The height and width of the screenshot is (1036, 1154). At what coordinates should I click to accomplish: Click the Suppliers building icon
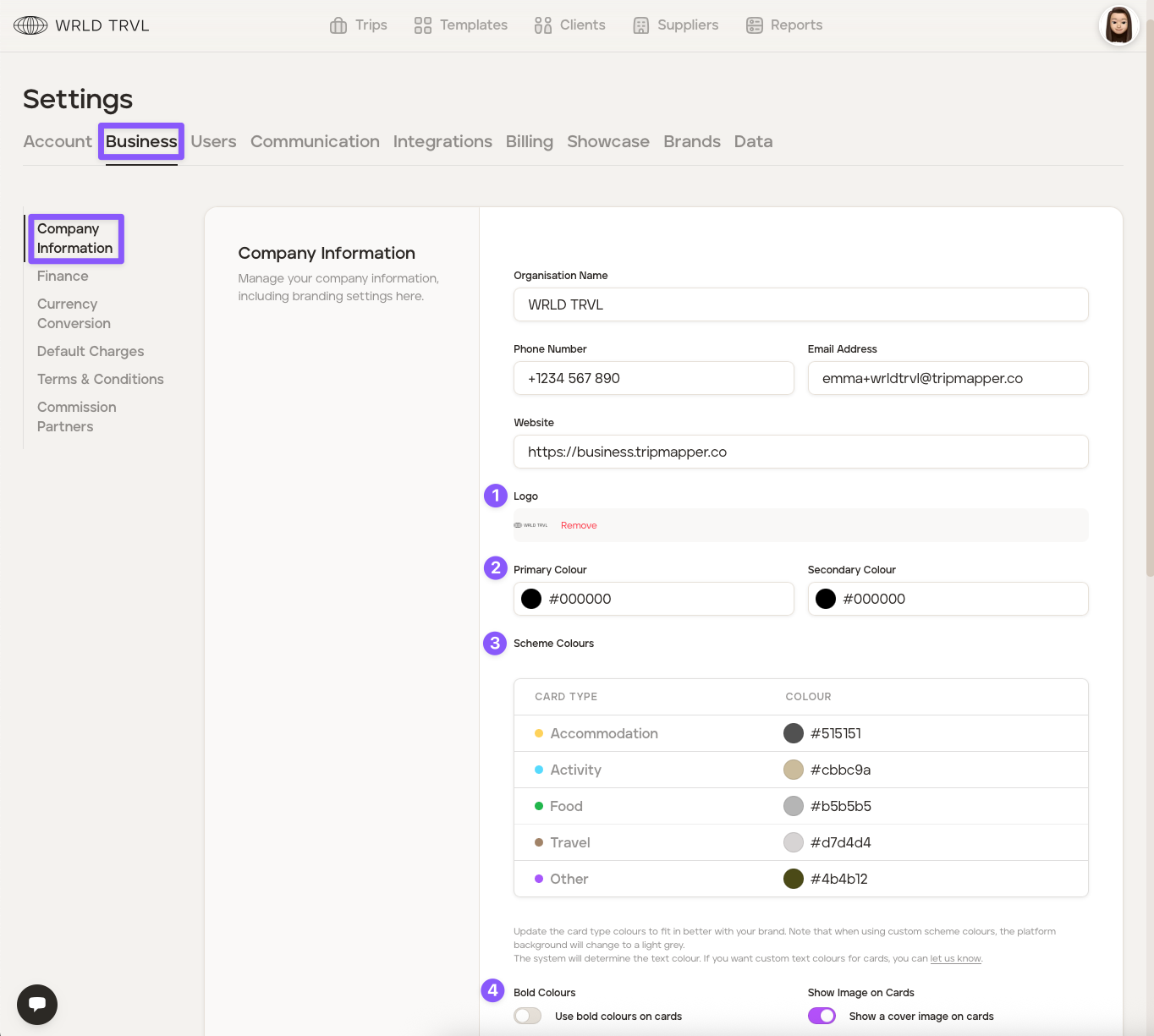click(641, 25)
